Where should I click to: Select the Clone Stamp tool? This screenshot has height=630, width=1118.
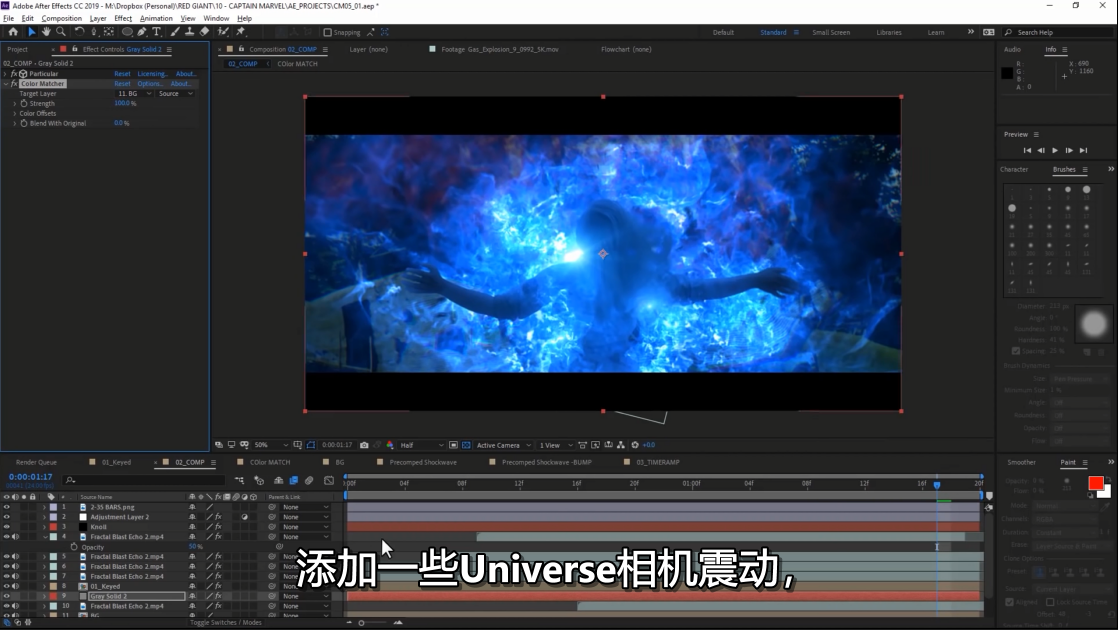[x=189, y=32]
